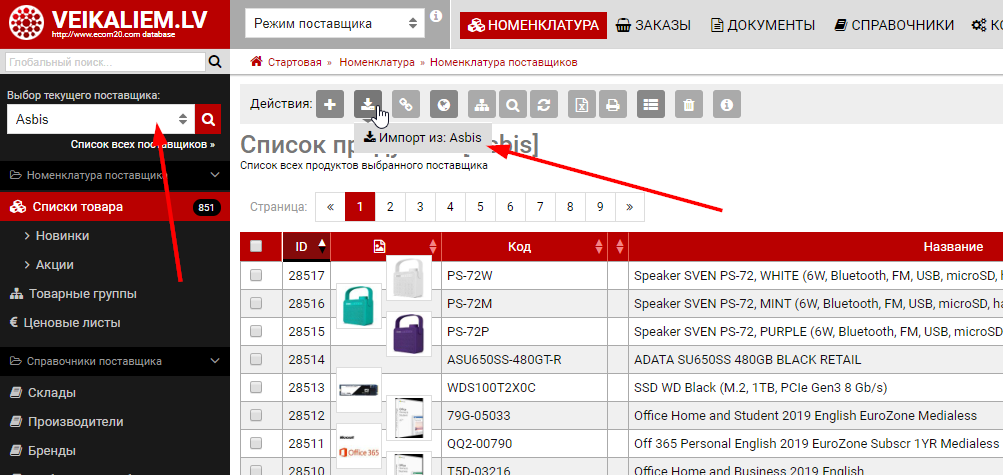
Task: Click the globe action icon
Action: 444,103
